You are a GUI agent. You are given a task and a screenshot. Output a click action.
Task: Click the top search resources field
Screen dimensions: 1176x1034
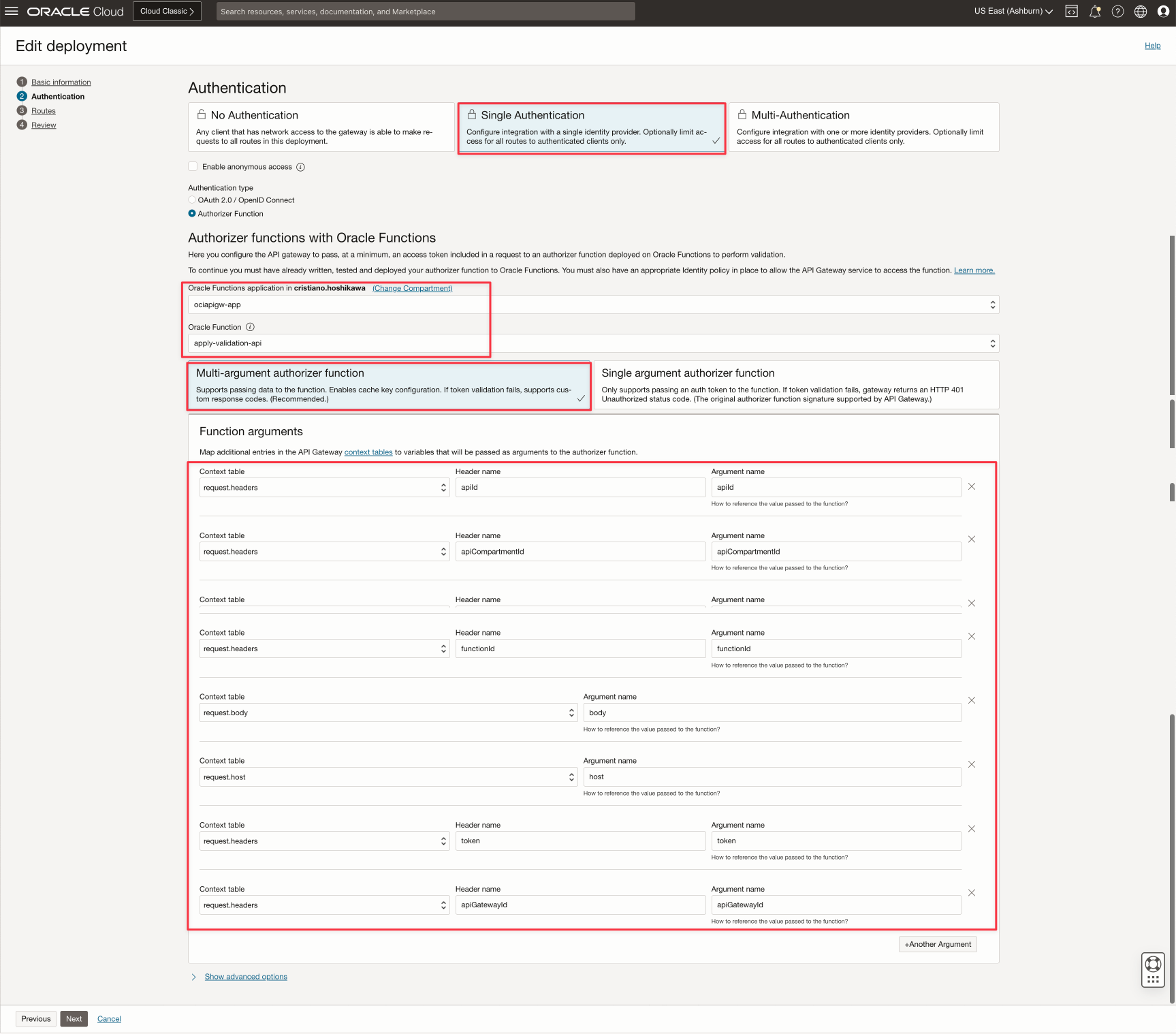coord(425,12)
